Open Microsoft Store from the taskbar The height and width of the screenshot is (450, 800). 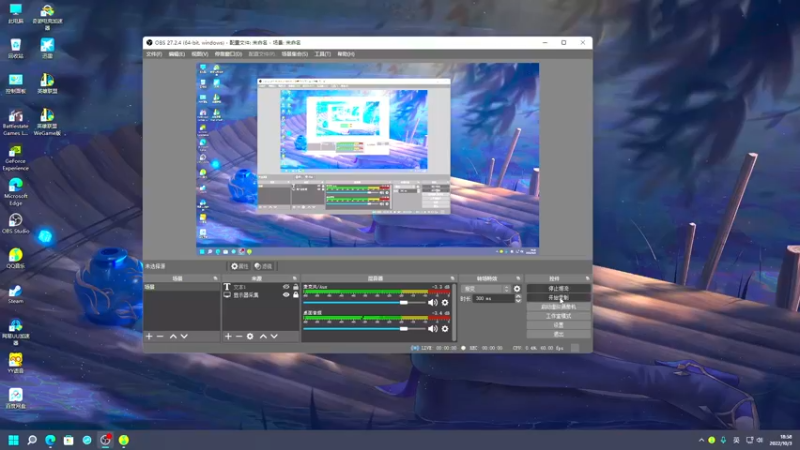tap(68, 440)
